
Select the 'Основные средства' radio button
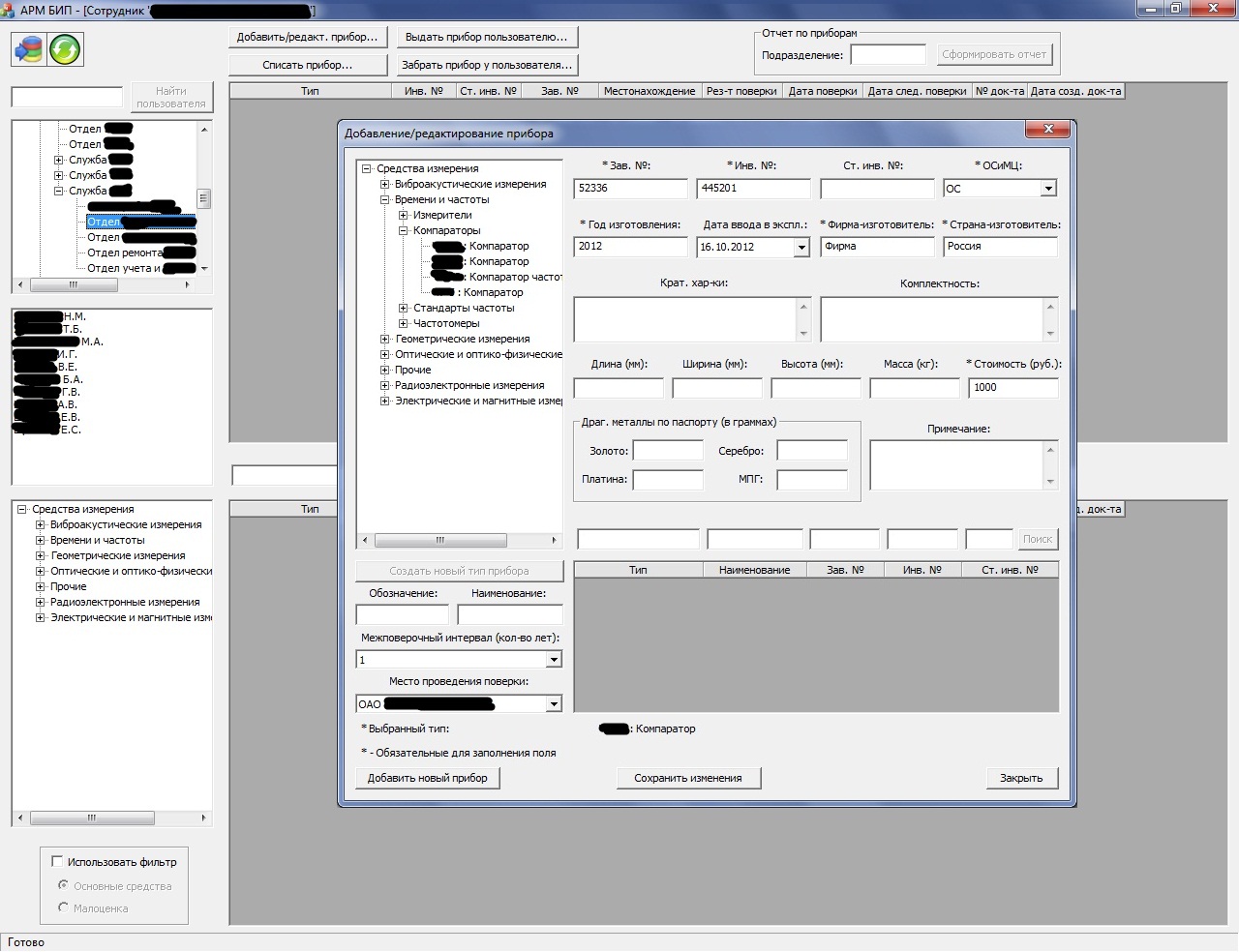[x=64, y=885]
